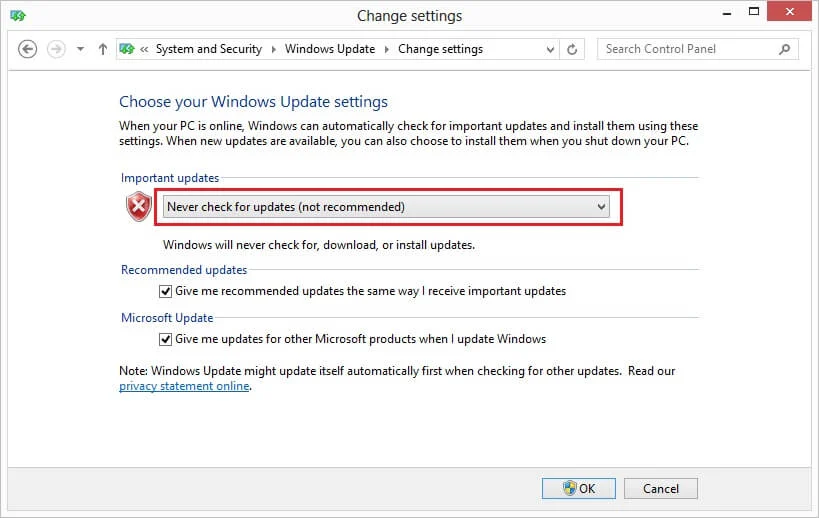Open the Important updates dropdown
Viewport: 819px width, 518px height.
click(387, 207)
